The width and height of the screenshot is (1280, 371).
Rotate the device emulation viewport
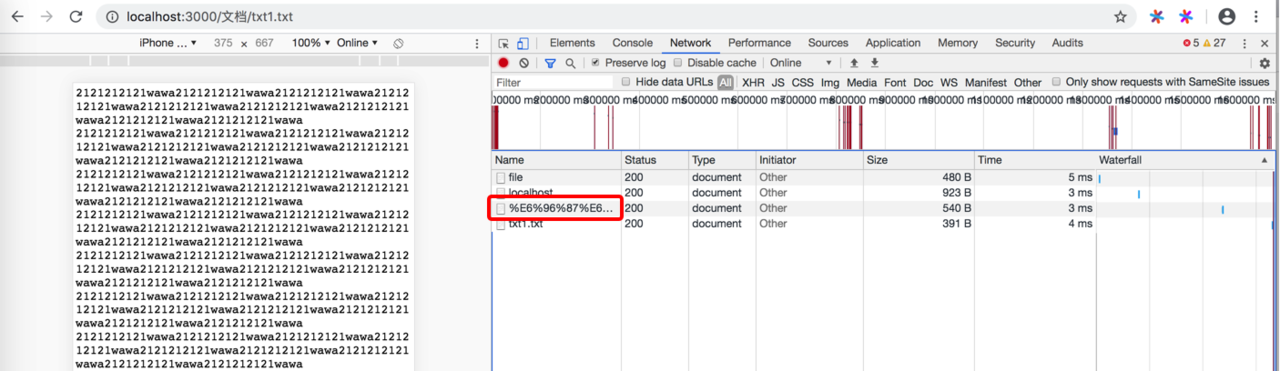[x=398, y=43]
